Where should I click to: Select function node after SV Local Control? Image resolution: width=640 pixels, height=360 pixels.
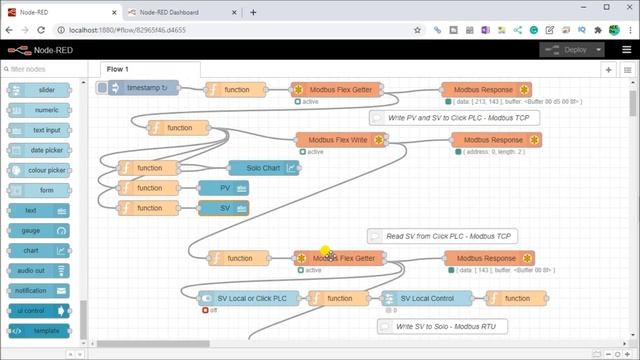click(516, 298)
